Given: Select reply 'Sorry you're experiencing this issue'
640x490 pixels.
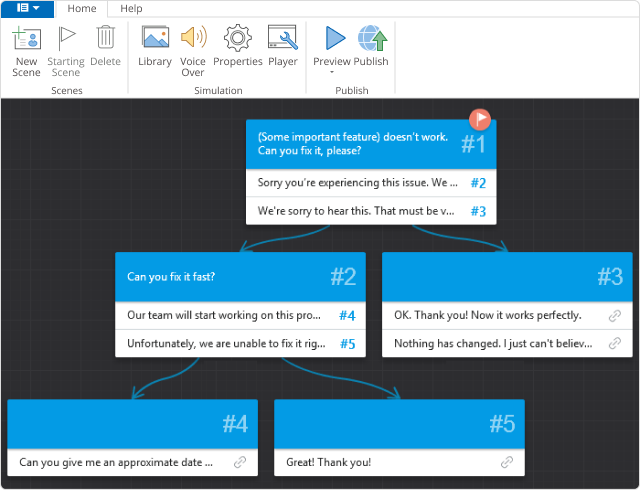Looking at the screenshot, I should [x=371, y=183].
